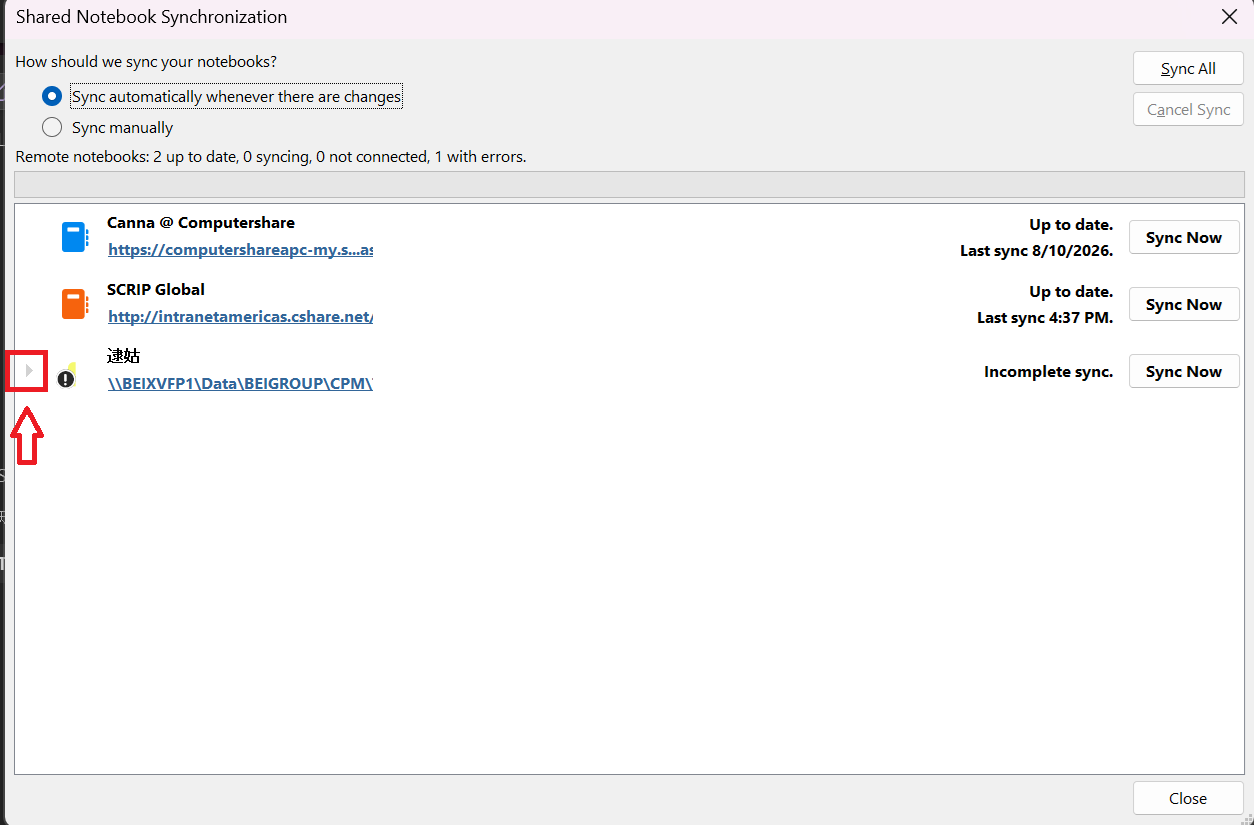The width and height of the screenshot is (1254, 825).
Task: Click the Incomplete sync. status text
Action: coord(1048,372)
